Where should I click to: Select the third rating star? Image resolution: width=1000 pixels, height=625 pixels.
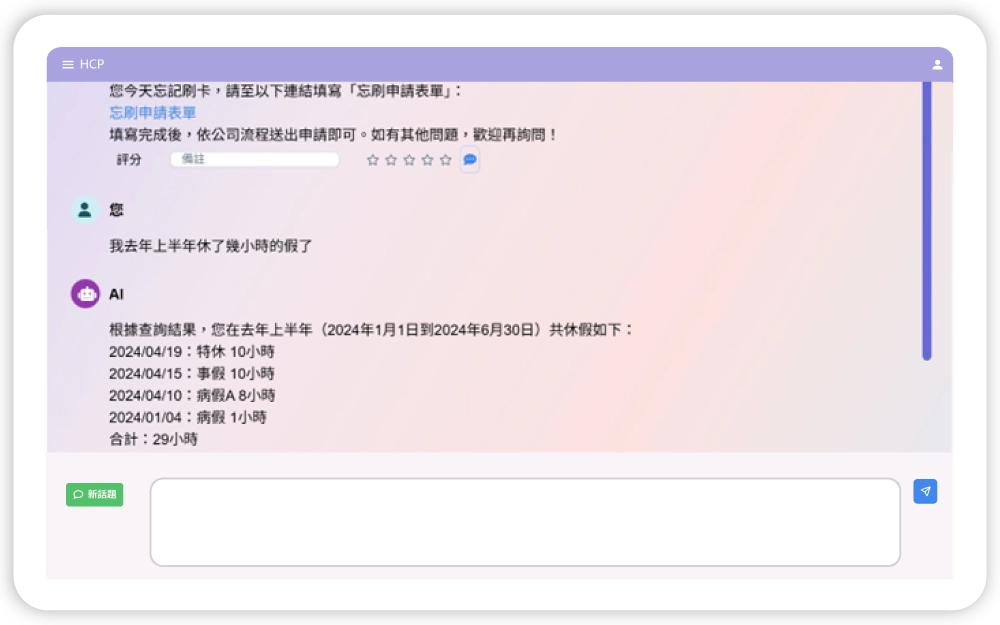[409, 160]
